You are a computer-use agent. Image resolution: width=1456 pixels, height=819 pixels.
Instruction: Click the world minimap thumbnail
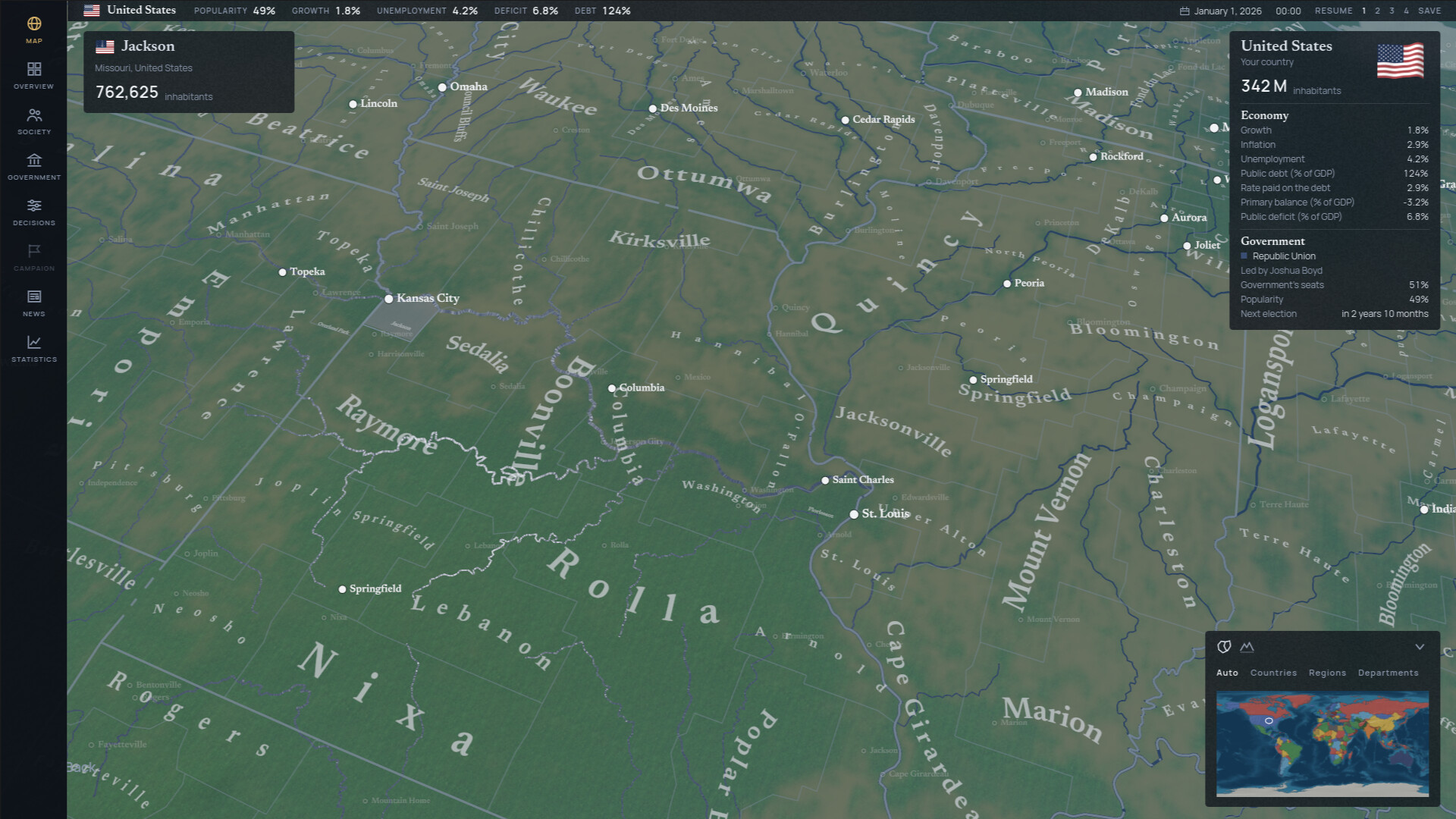tap(1323, 743)
